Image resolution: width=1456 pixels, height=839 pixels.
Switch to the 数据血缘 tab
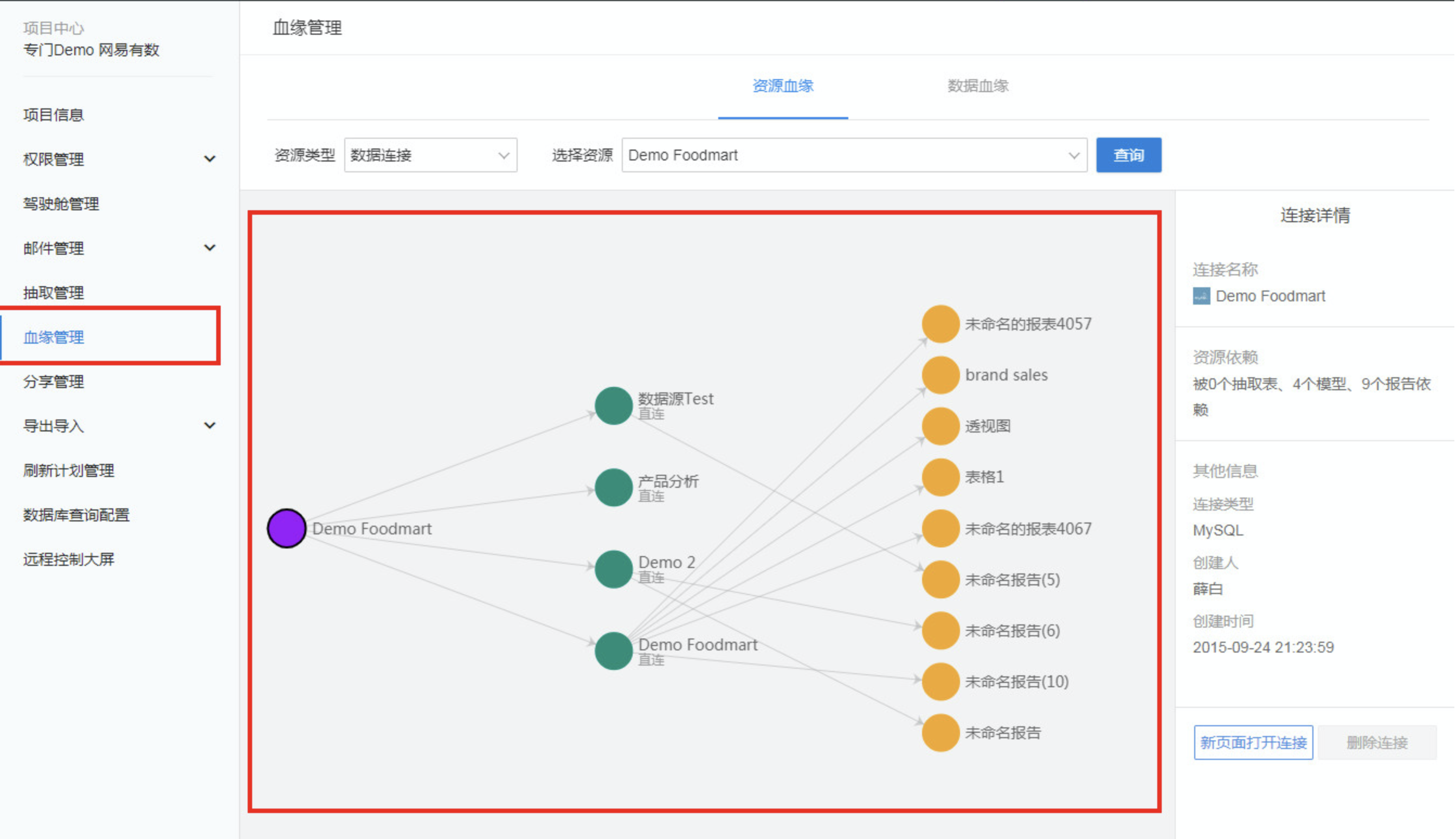[978, 86]
